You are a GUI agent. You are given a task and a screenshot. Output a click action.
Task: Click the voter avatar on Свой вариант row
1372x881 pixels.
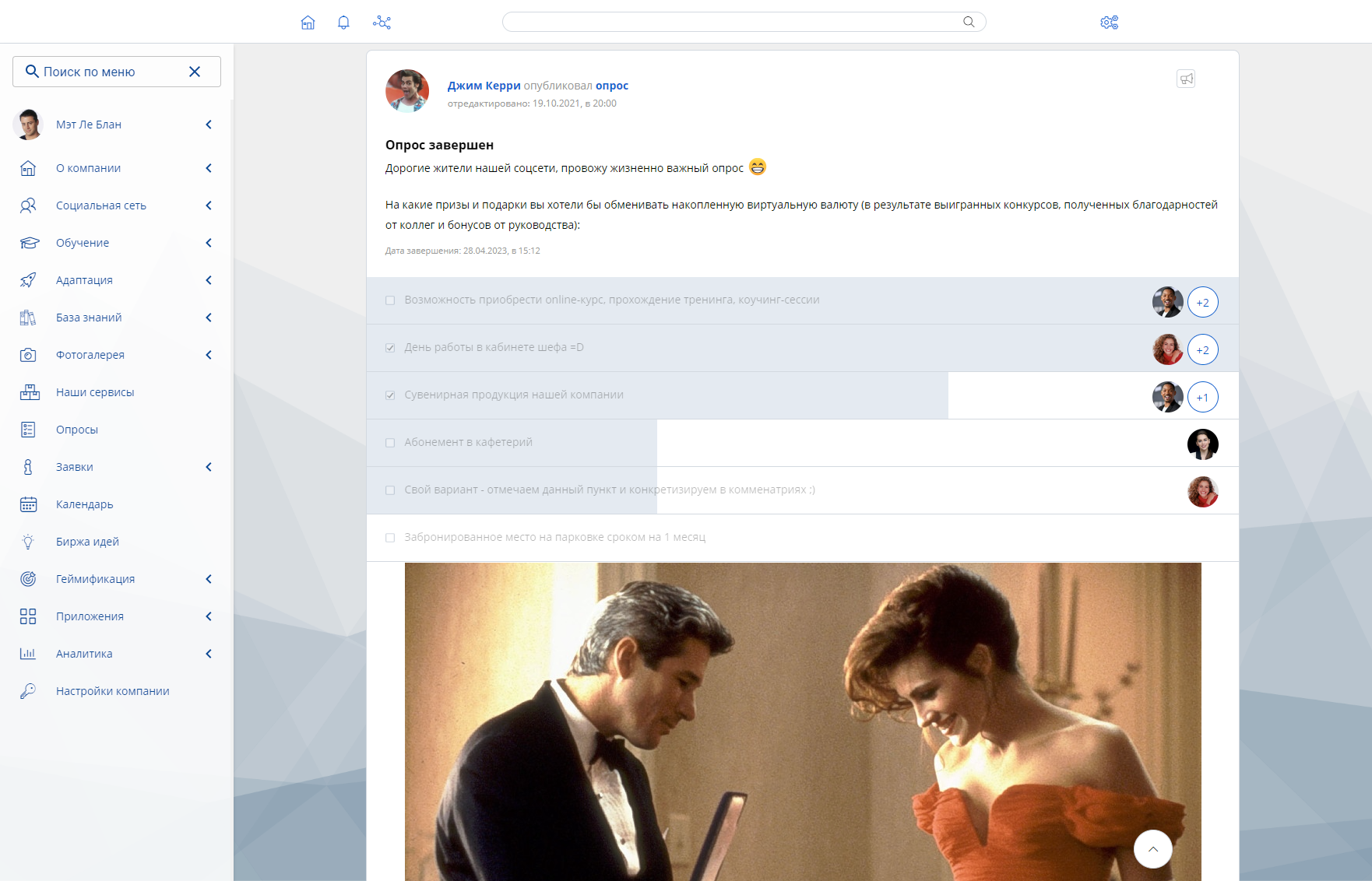[1203, 492]
